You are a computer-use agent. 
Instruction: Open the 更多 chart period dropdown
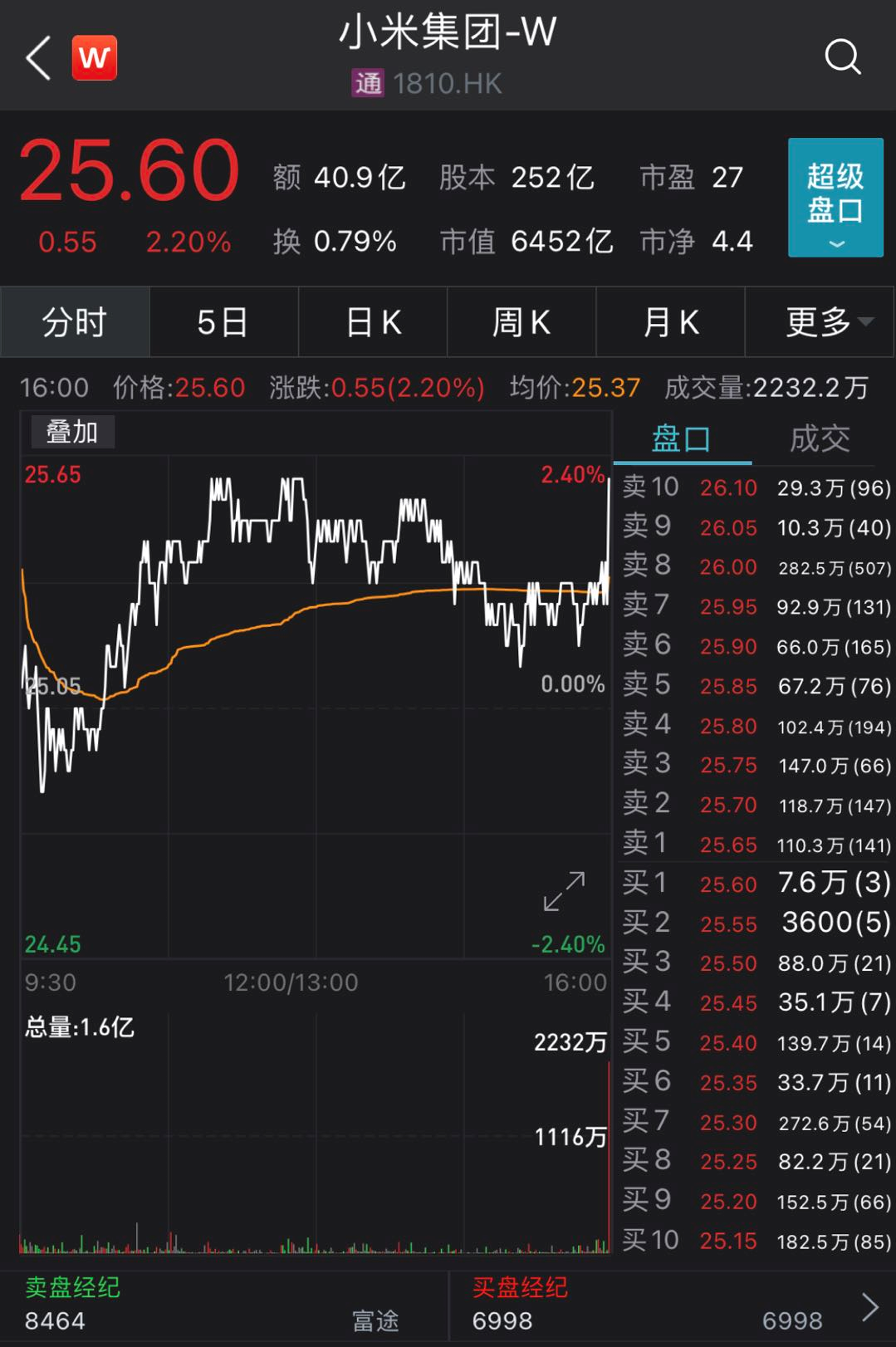pos(820,321)
